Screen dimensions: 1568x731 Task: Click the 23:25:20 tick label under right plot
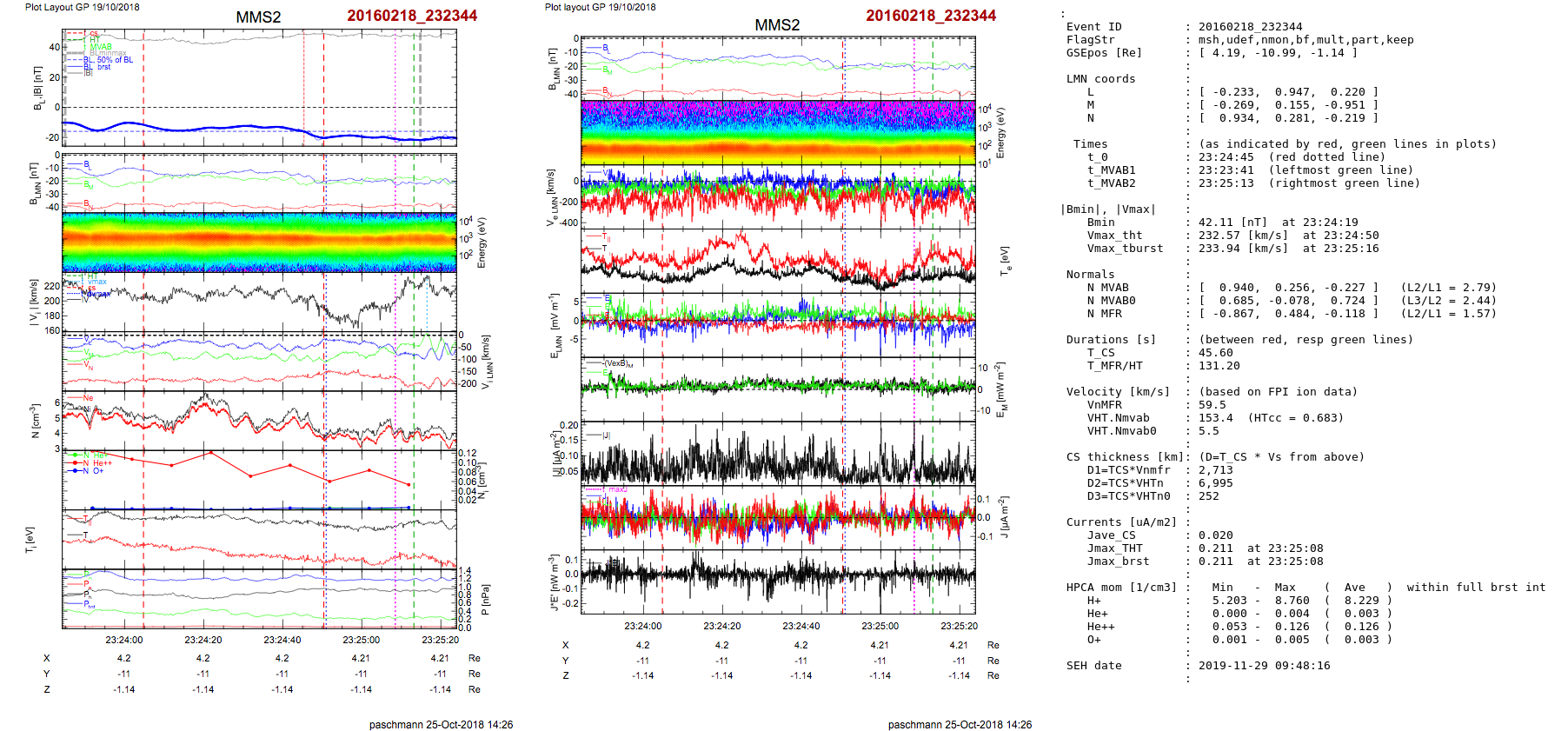click(x=959, y=626)
